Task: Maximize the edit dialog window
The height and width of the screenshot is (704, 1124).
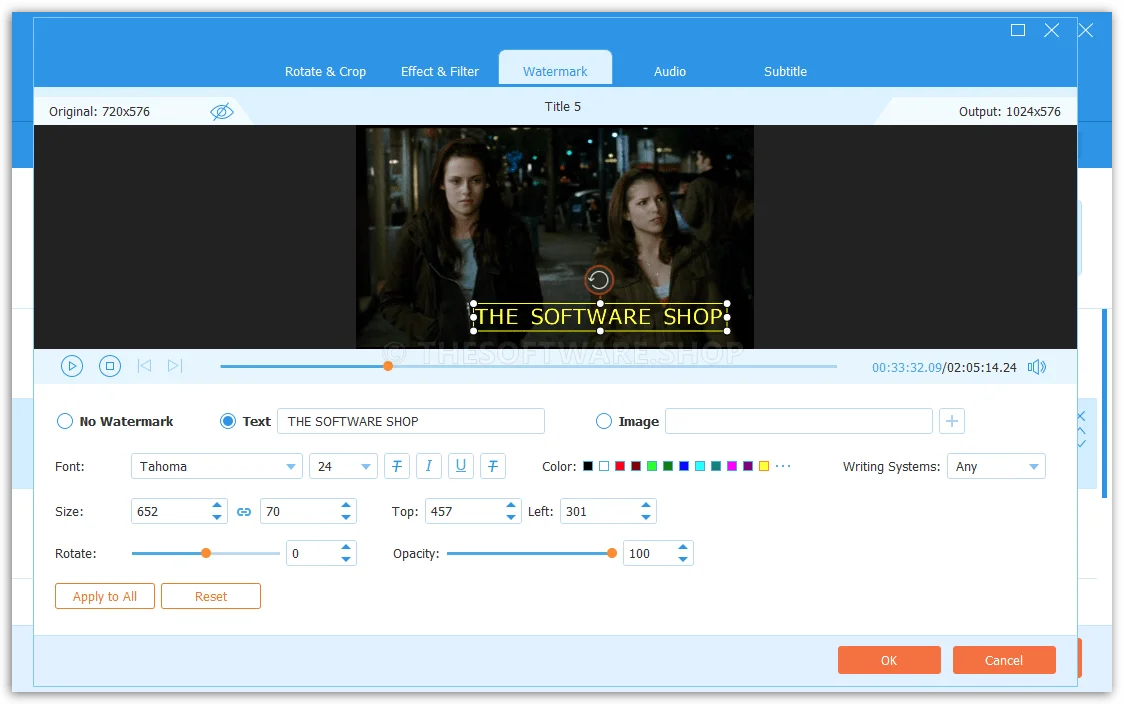Action: point(1018,30)
